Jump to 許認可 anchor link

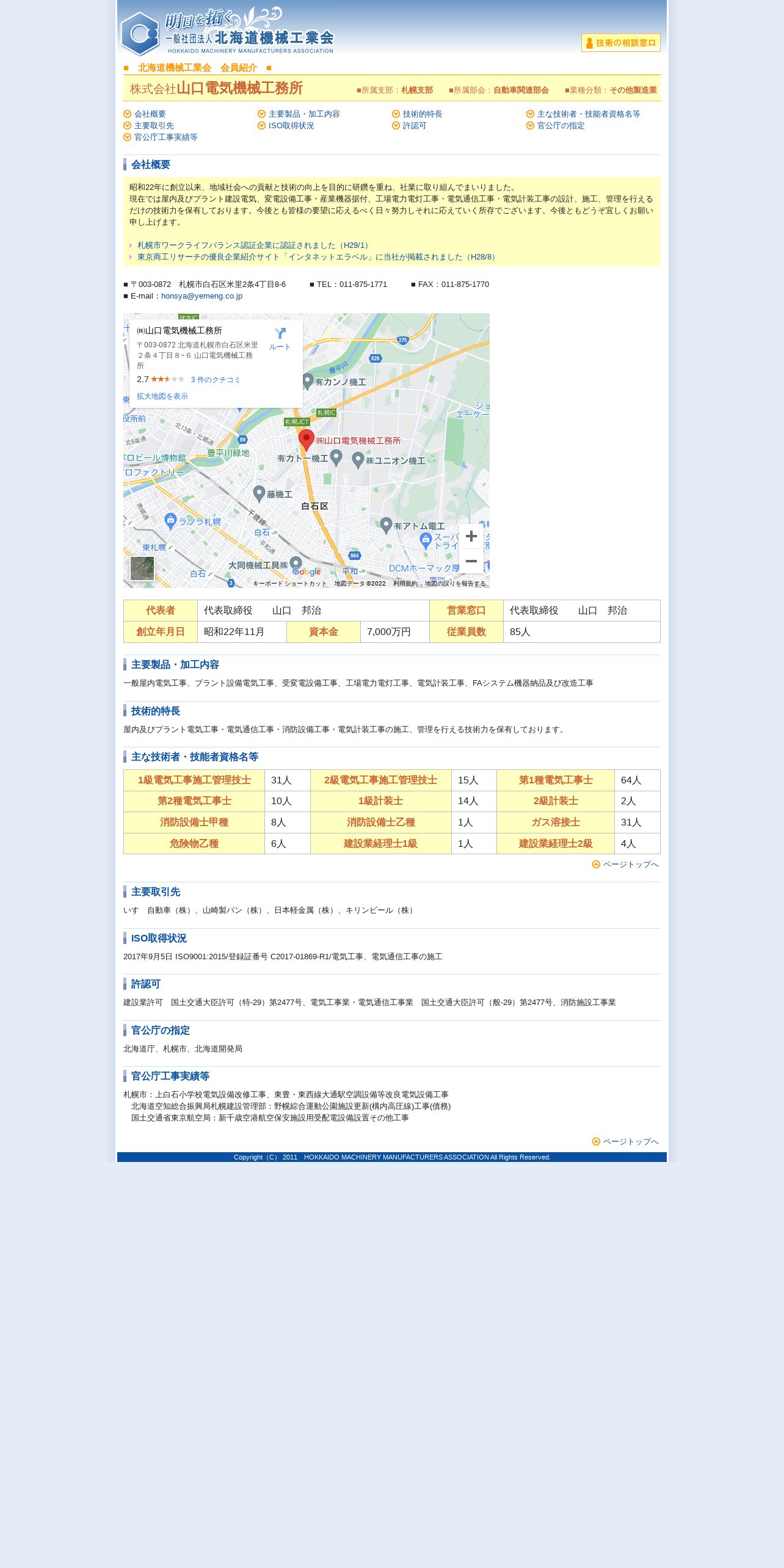click(x=415, y=126)
